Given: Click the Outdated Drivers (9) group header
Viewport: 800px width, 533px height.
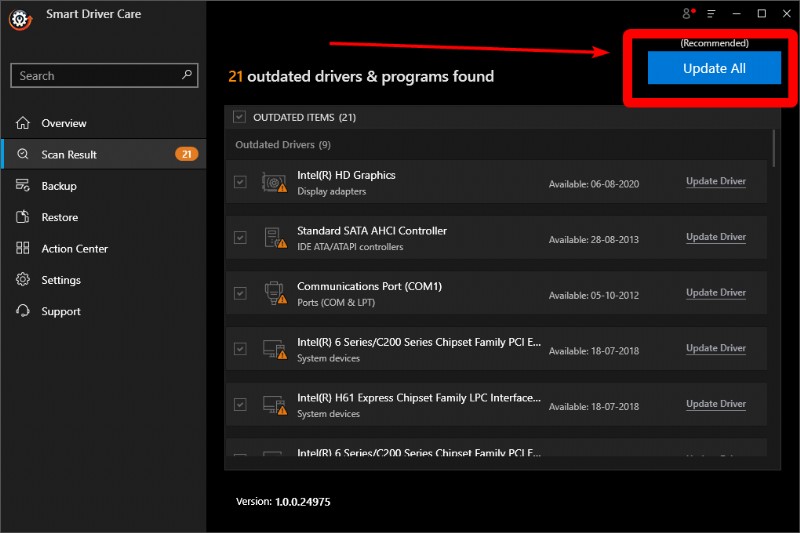Looking at the screenshot, I should click(x=283, y=145).
